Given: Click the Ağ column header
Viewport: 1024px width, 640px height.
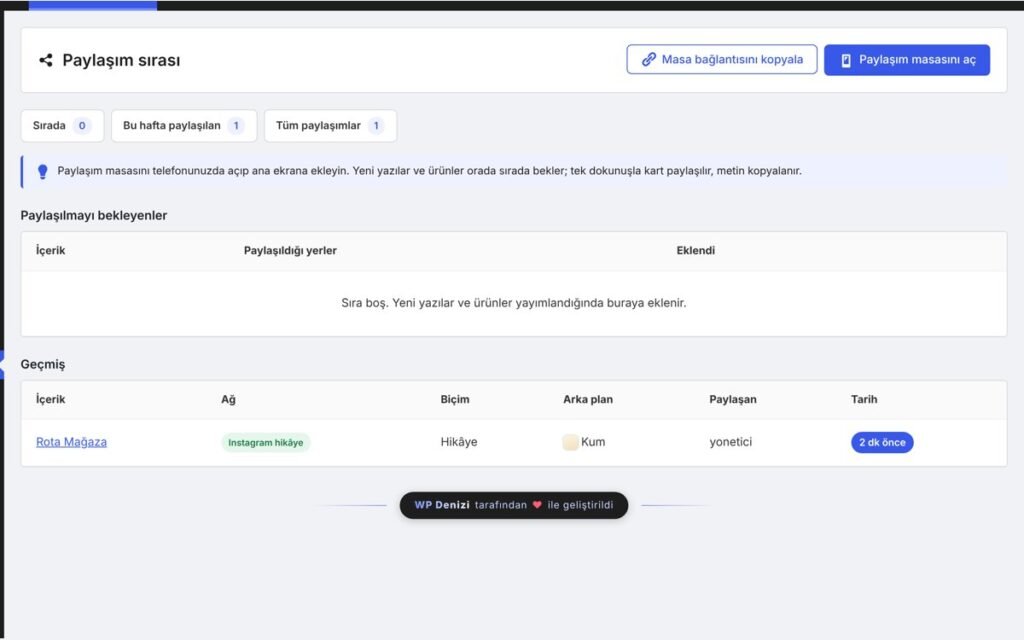Looking at the screenshot, I should click(x=228, y=399).
